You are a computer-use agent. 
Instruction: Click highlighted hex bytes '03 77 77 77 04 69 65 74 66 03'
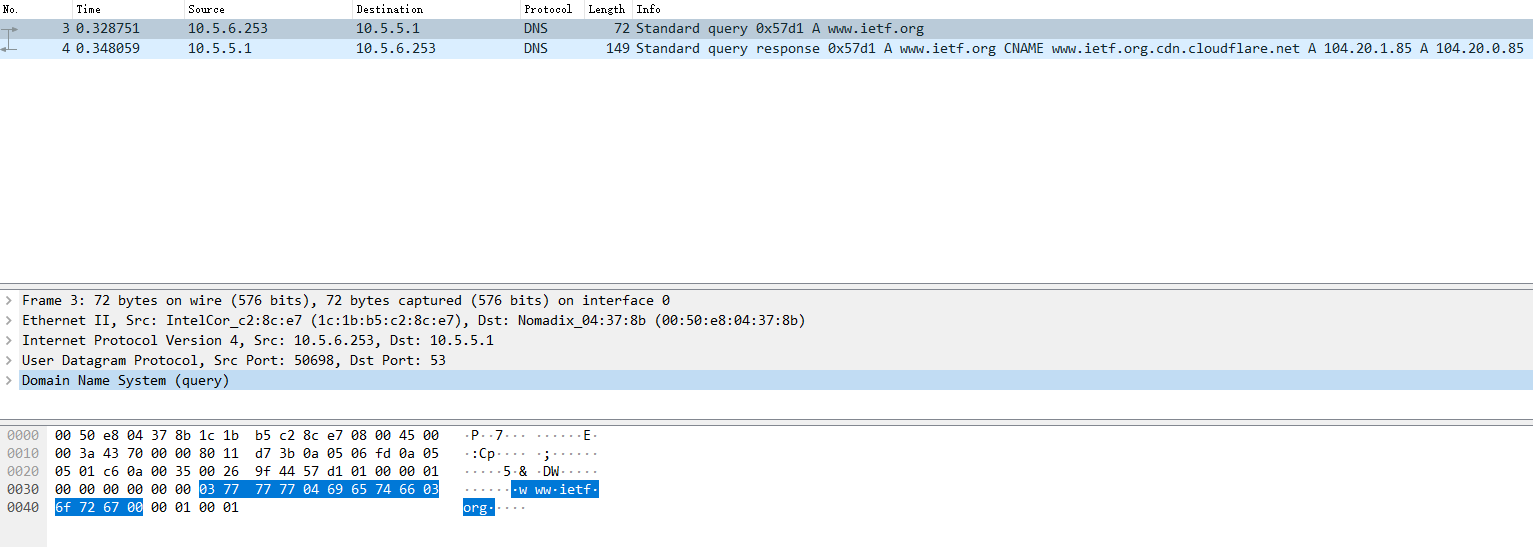319,489
